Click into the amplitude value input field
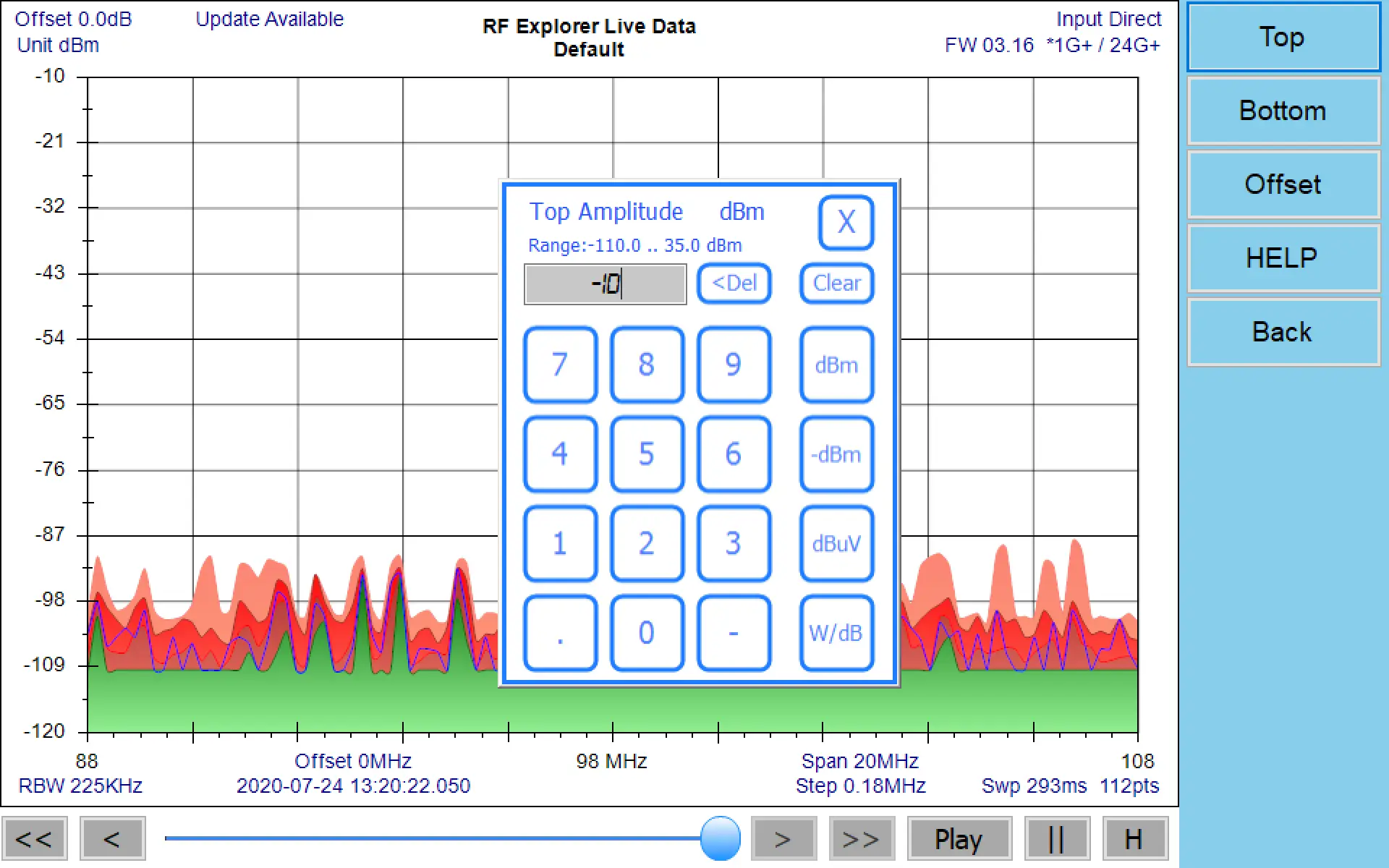The width and height of the screenshot is (1389, 868). (x=606, y=284)
